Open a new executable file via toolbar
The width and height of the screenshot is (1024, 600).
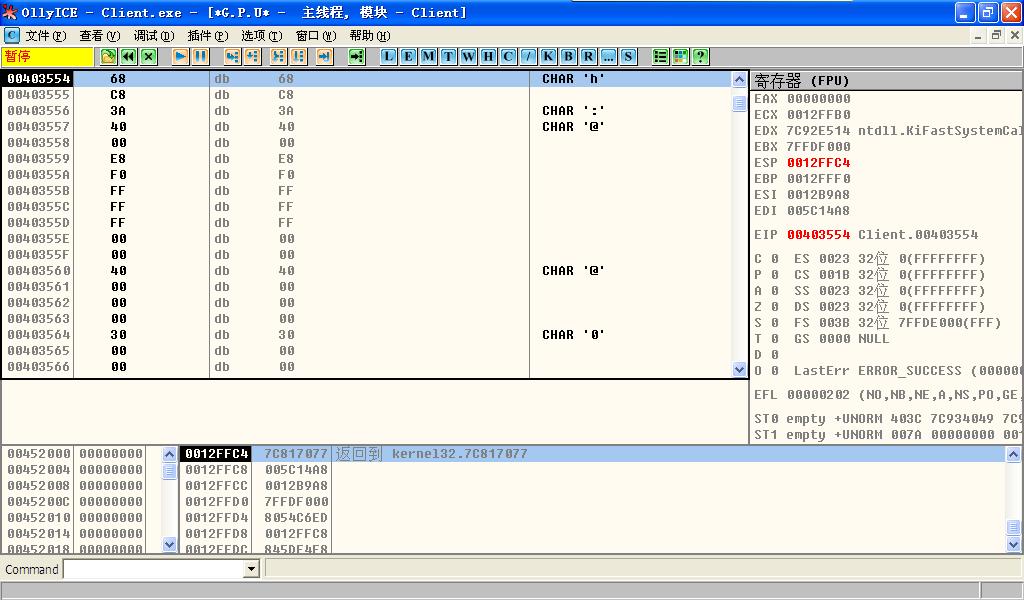click(108, 56)
